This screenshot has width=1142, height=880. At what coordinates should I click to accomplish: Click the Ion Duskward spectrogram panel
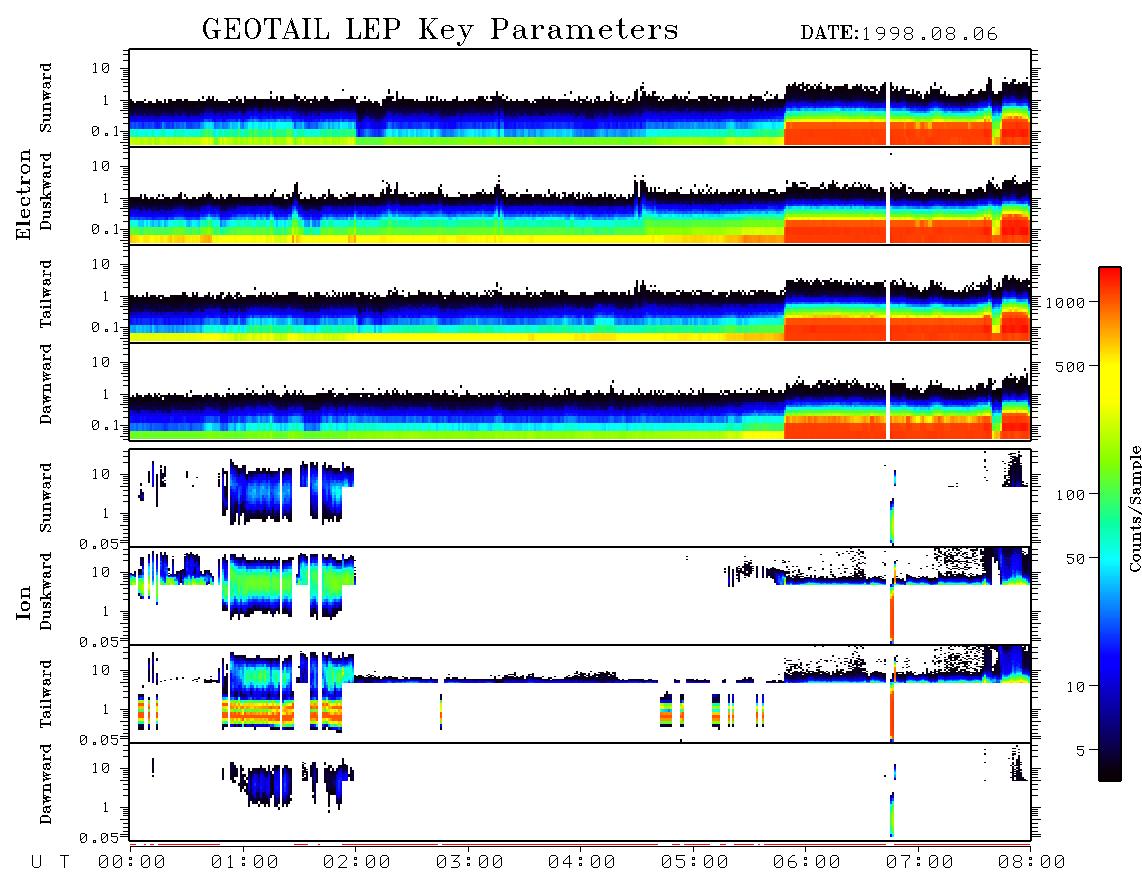(580, 596)
